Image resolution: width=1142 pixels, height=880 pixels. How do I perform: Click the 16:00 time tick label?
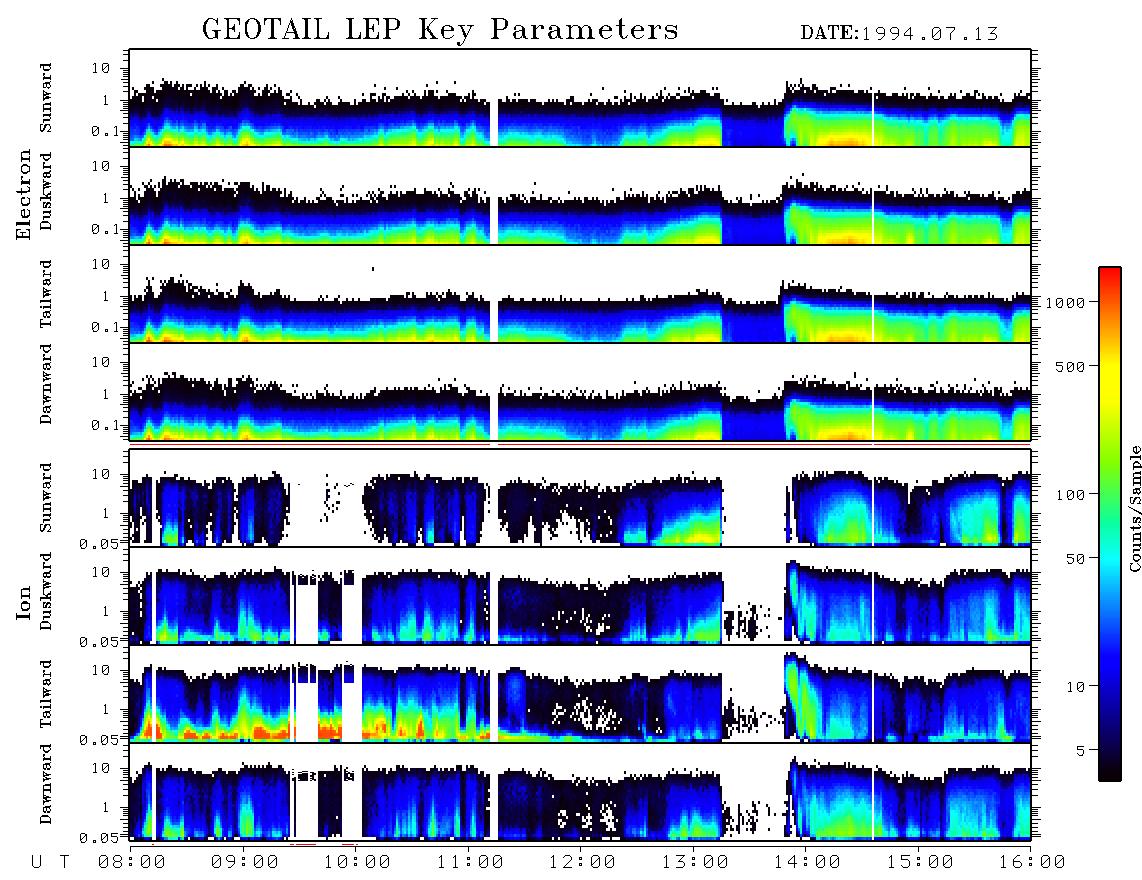click(x=1032, y=863)
